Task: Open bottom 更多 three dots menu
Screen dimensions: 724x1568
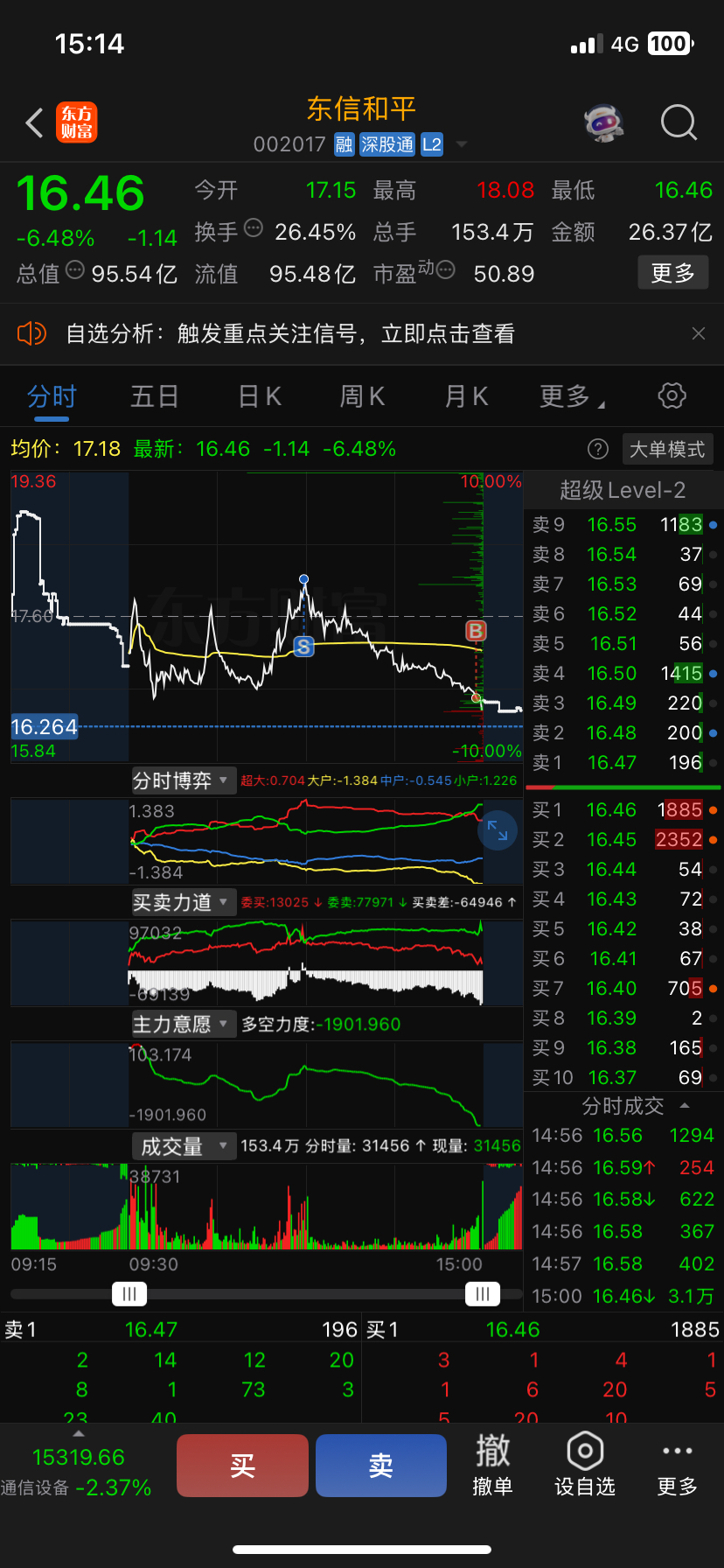Action: [x=678, y=1466]
